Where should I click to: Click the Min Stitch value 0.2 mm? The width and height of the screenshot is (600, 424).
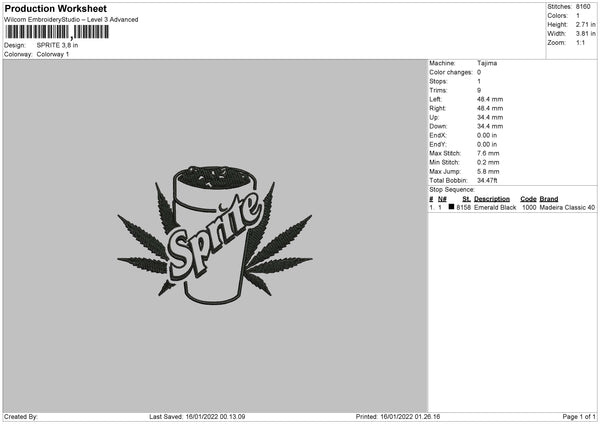488,163
